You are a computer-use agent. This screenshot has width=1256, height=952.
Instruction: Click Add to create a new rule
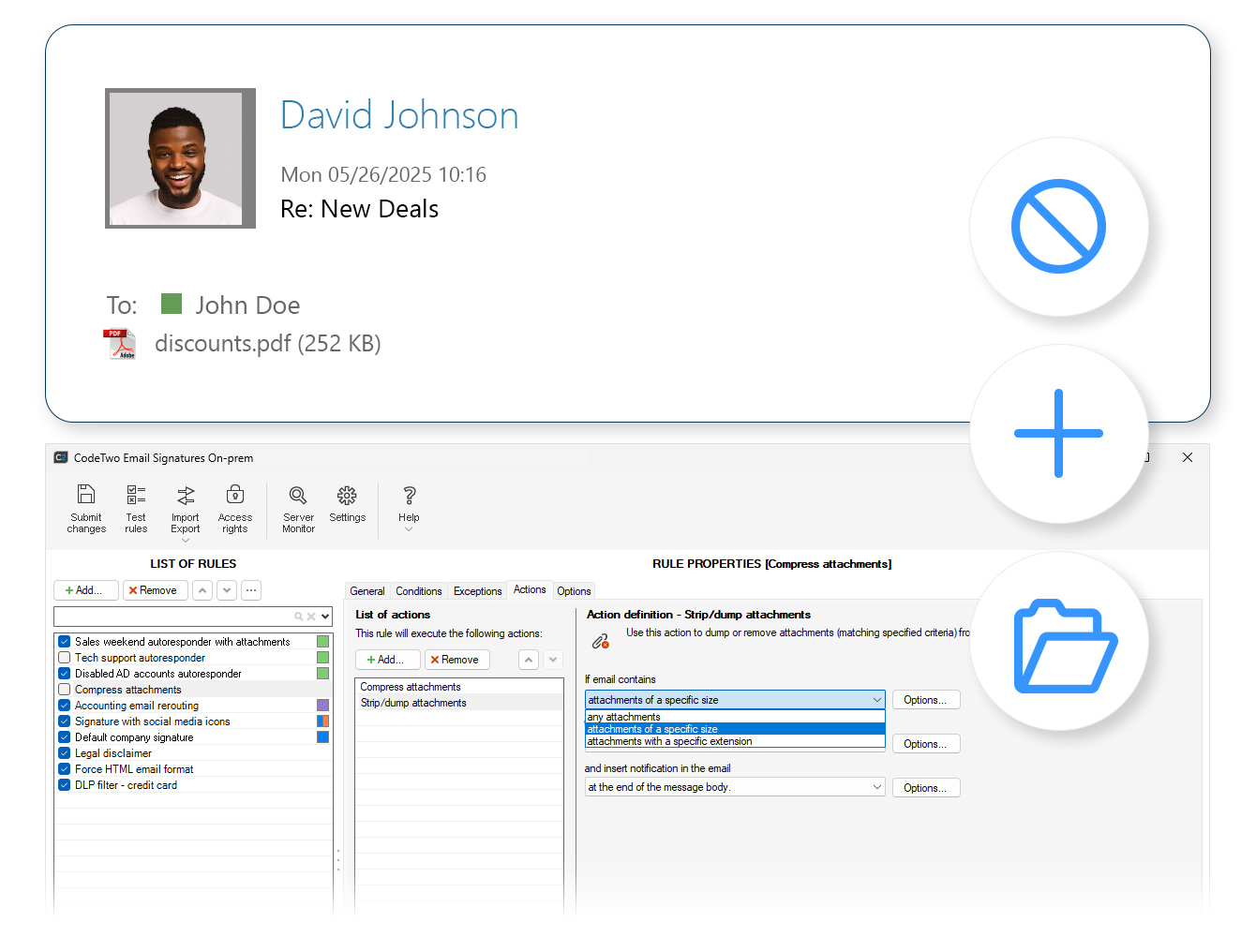pos(85,590)
